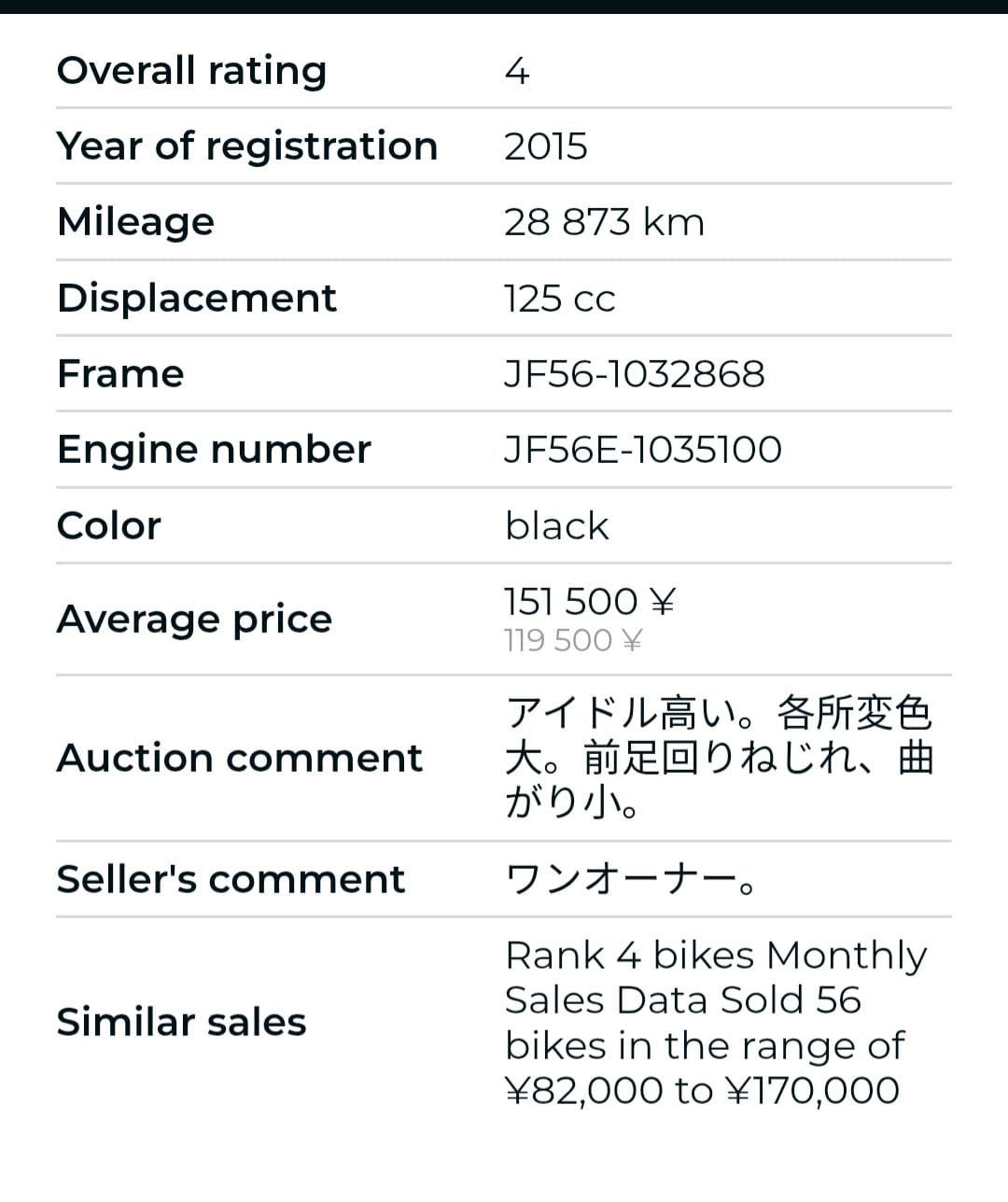Select the 125 cc displacement value

point(559,299)
